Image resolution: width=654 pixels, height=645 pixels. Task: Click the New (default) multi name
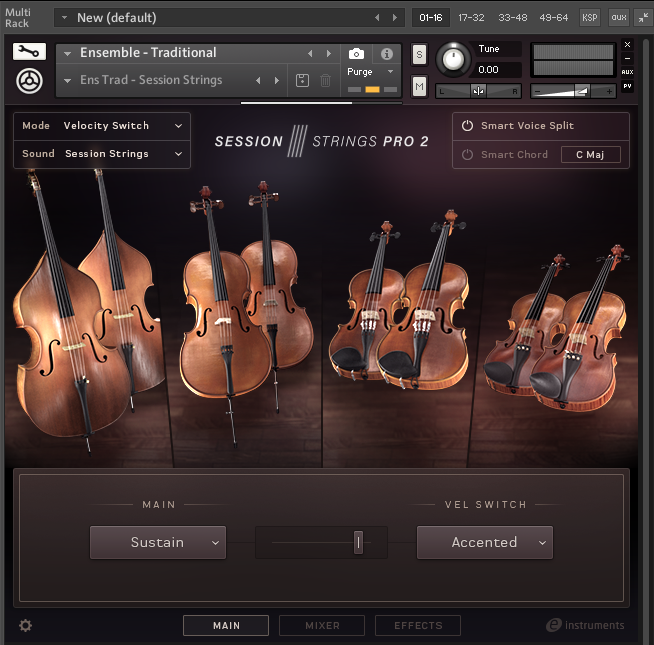(x=117, y=18)
